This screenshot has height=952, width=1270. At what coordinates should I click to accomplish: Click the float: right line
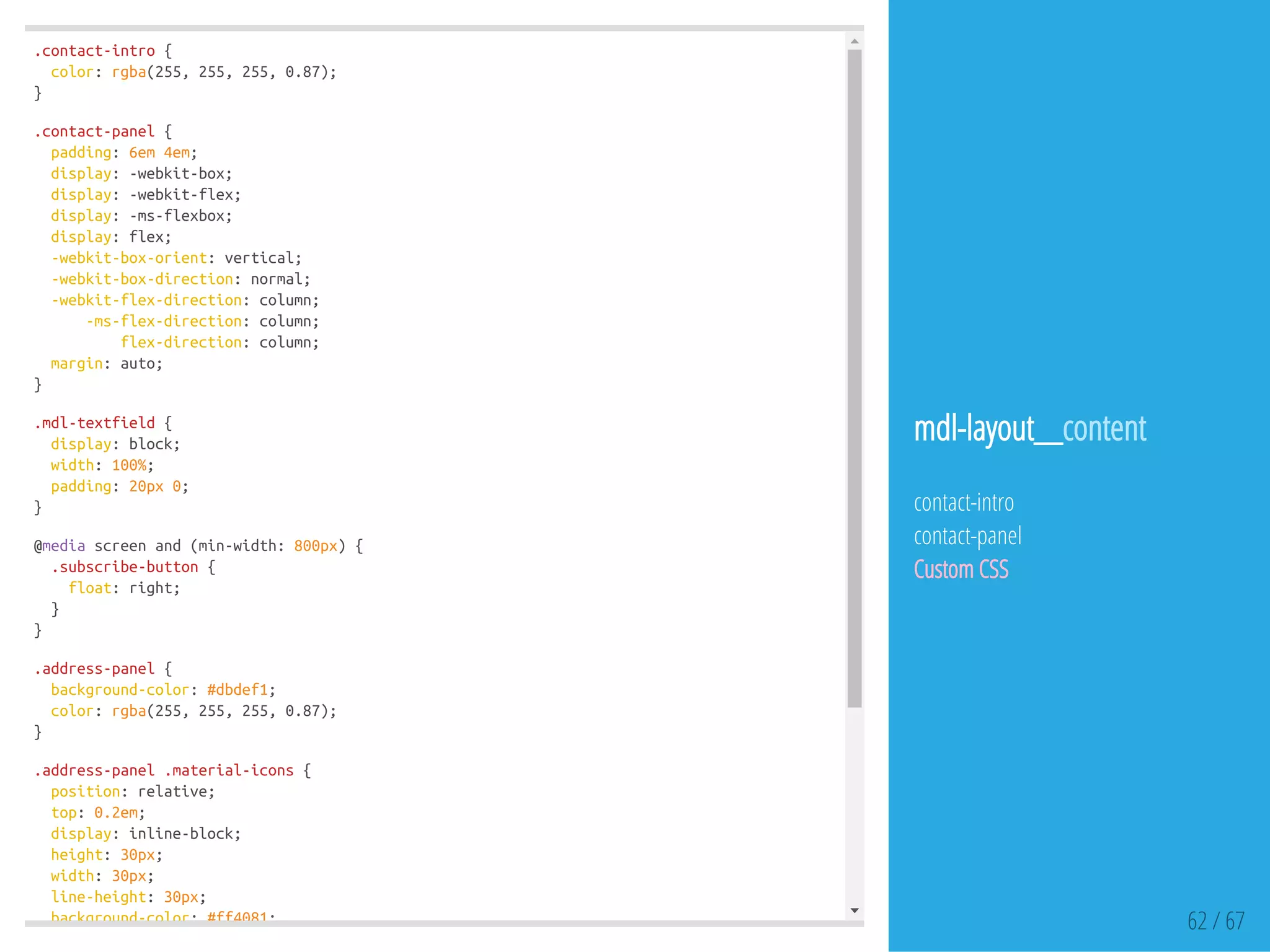tap(124, 588)
